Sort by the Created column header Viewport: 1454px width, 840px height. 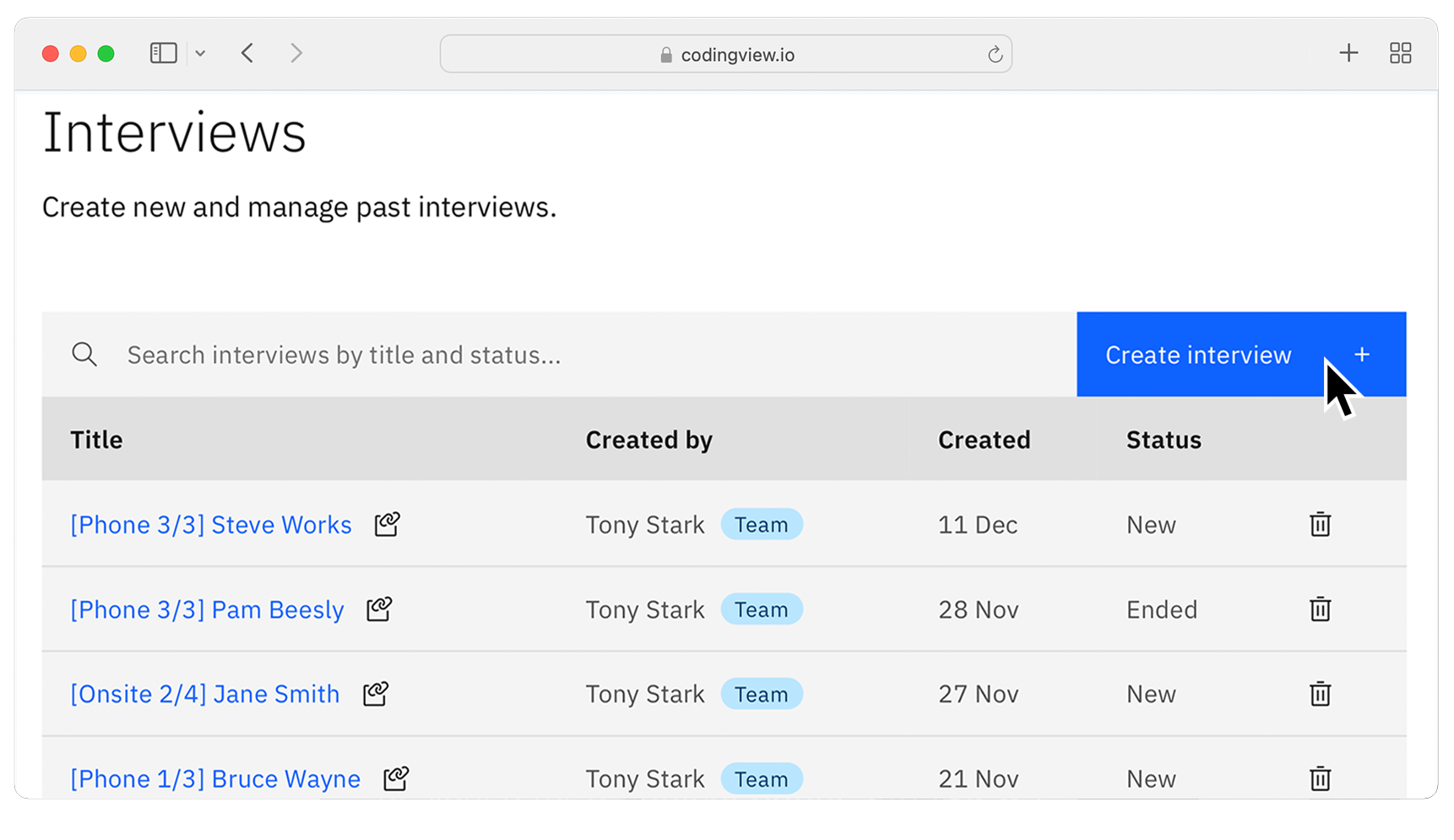pyautogui.click(x=985, y=440)
